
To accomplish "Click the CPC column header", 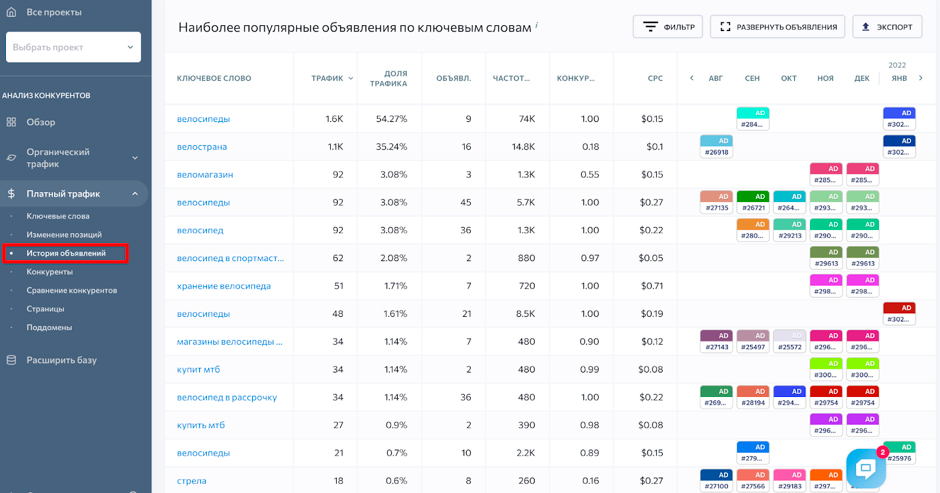I will (655, 79).
